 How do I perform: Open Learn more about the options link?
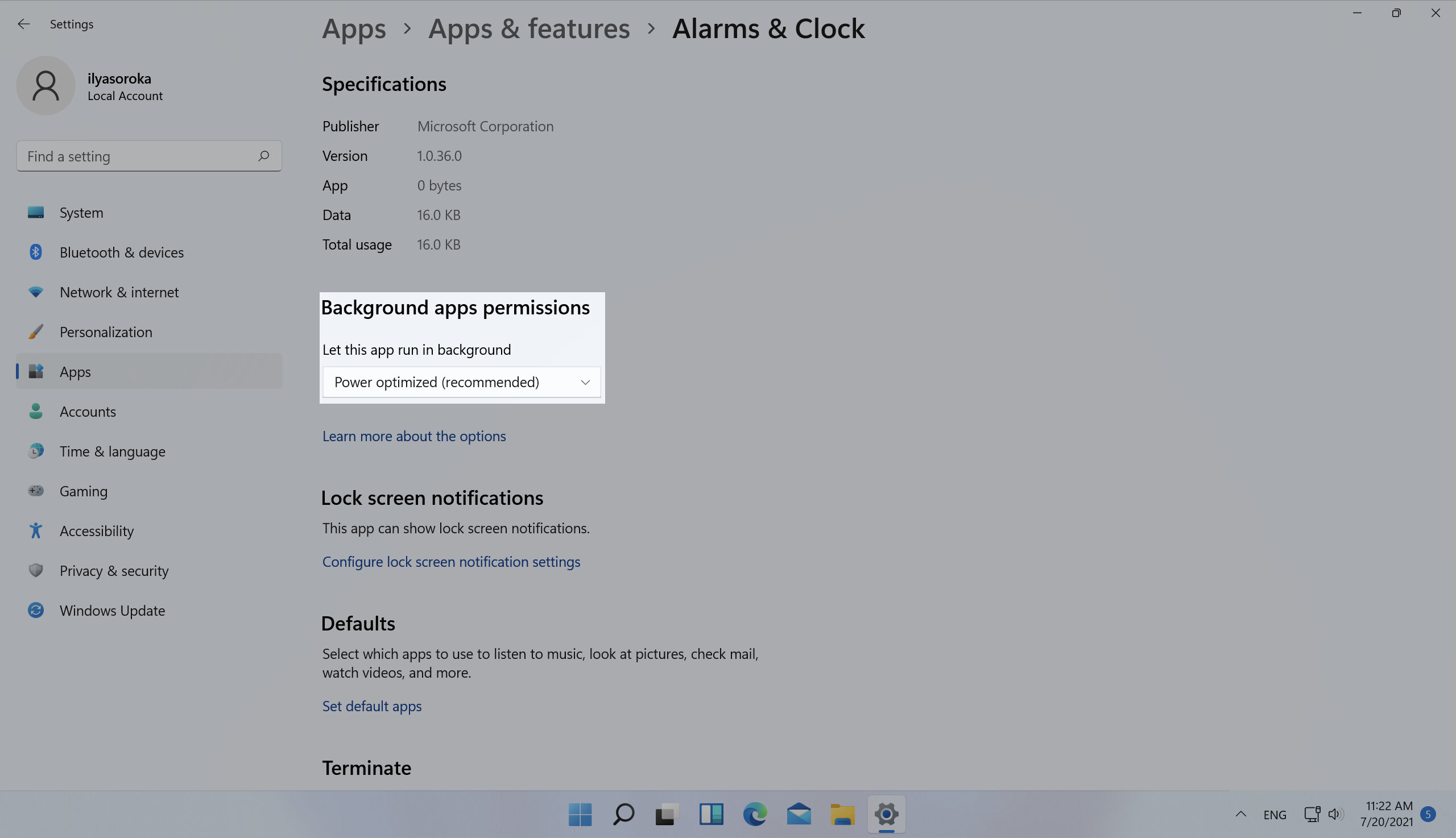click(413, 435)
